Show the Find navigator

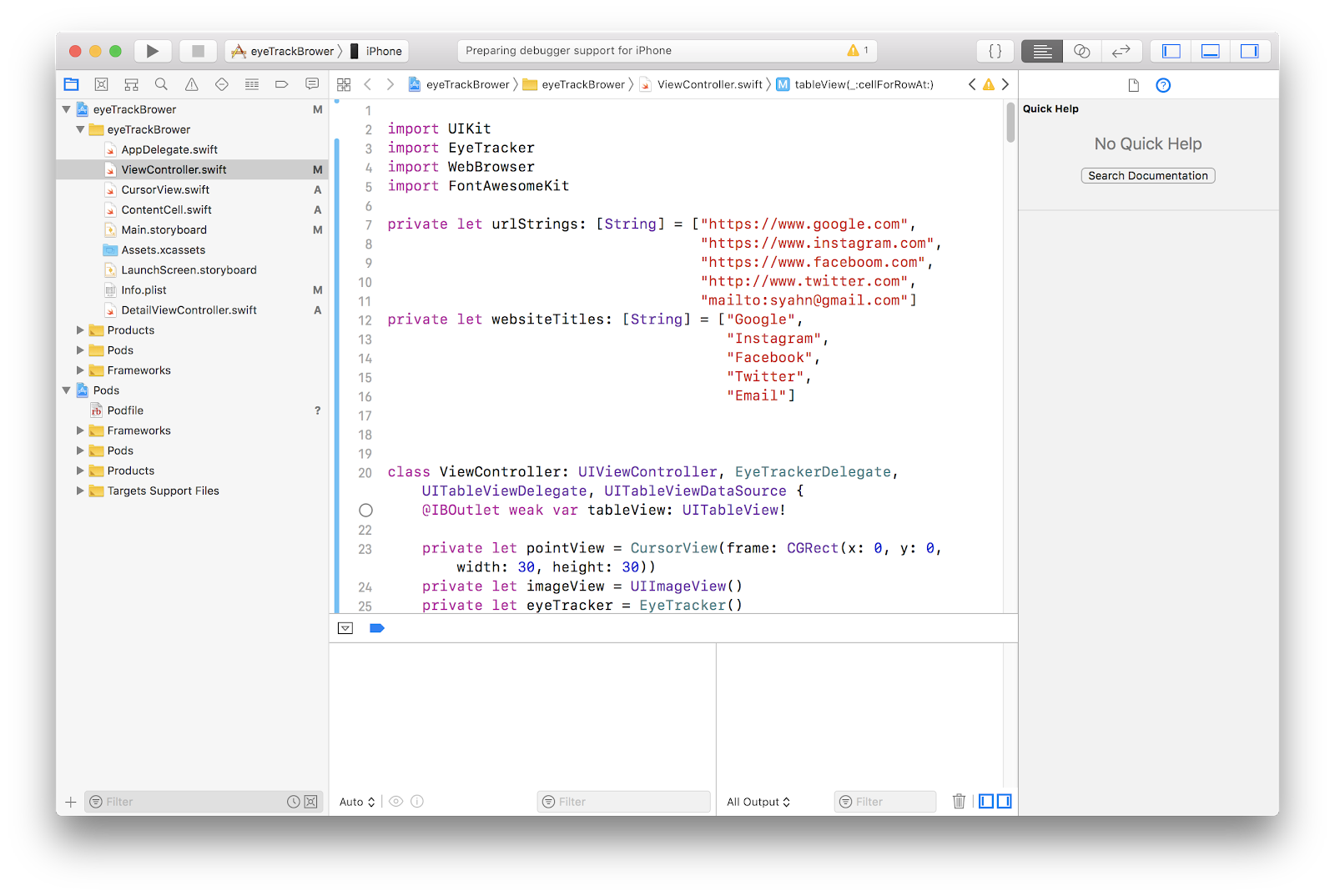tap(161, 84)
